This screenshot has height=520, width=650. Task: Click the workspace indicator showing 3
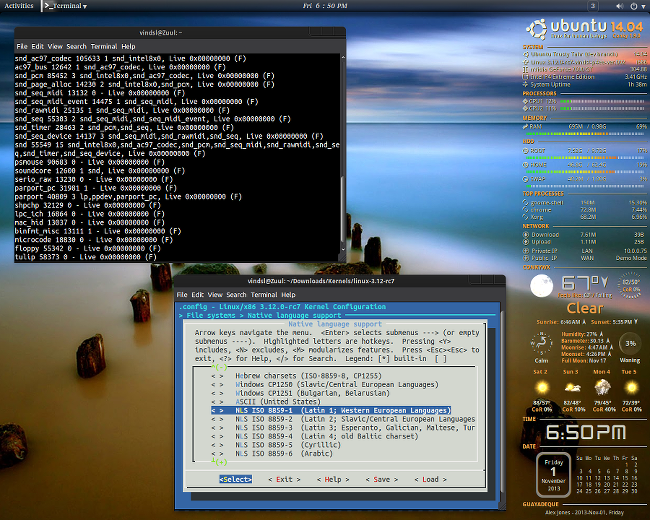click(593, 6)
